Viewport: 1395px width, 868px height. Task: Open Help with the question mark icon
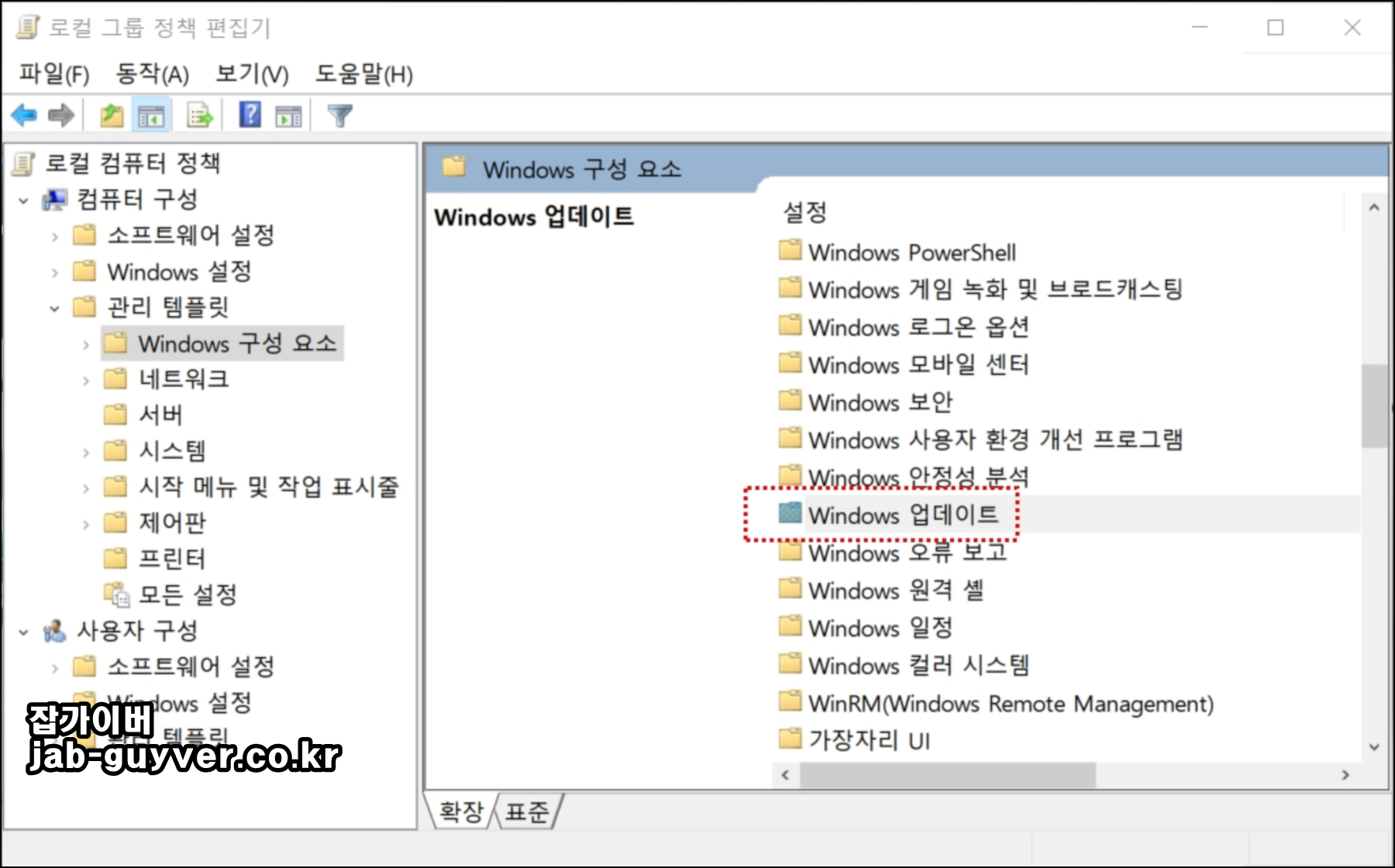(x=250, y=115)
